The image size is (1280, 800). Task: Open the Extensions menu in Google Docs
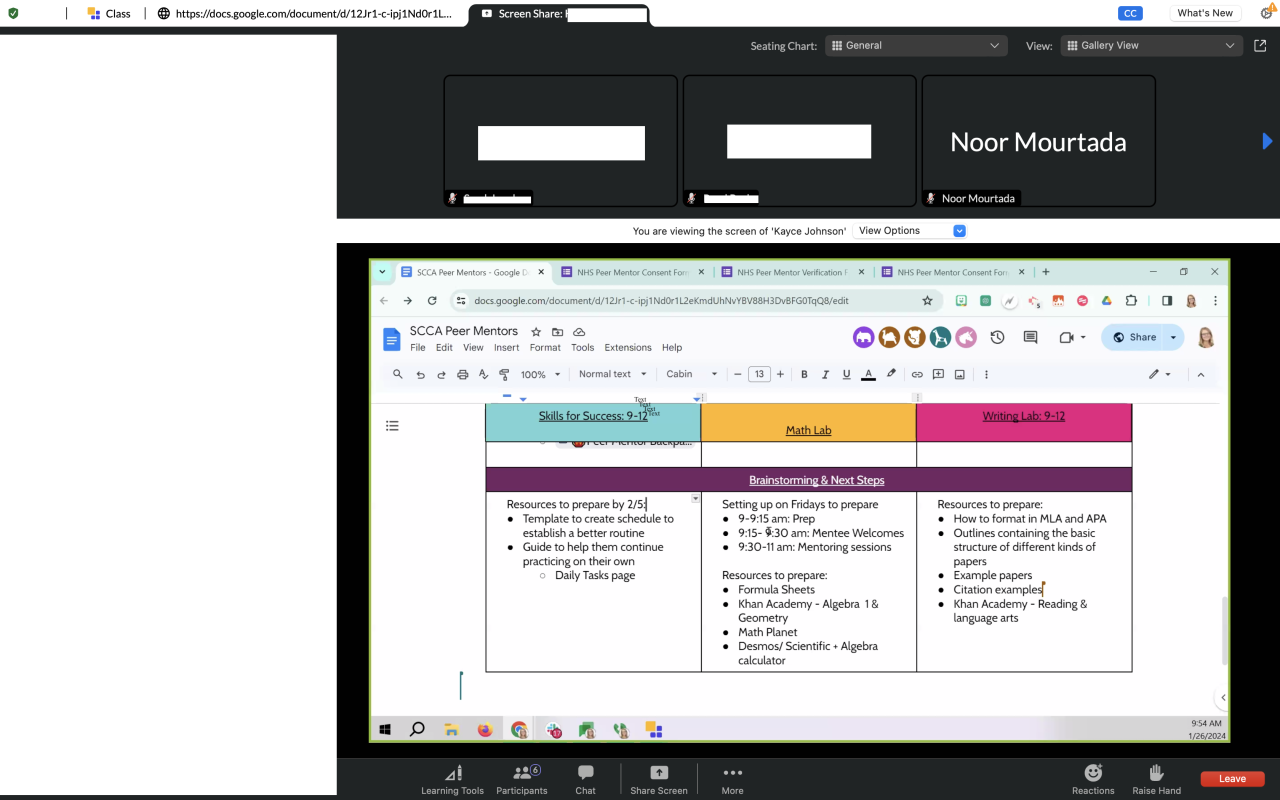(x=628, y=348)
